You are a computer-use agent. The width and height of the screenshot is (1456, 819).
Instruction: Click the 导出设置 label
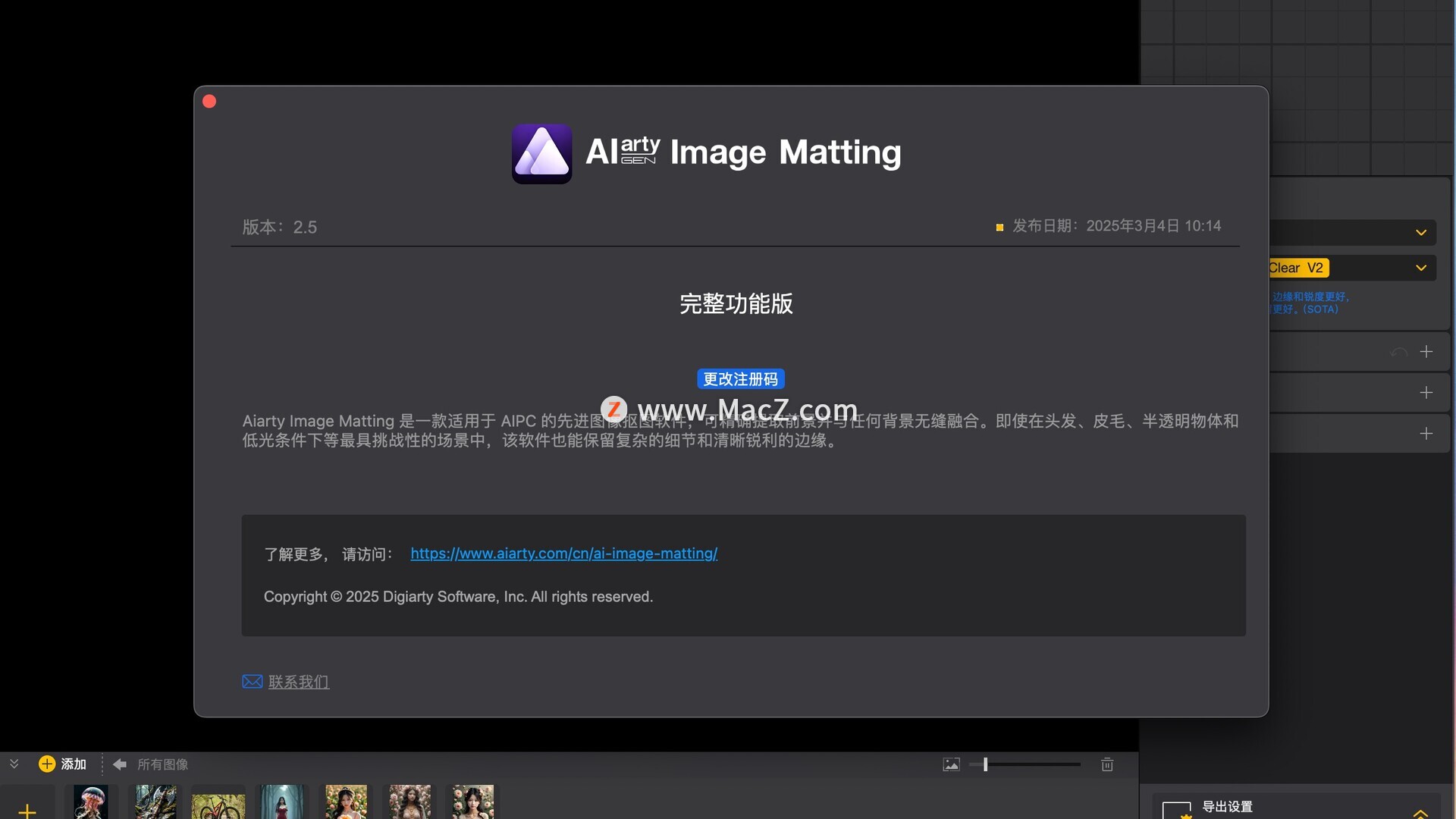pyautogui.click(x=1228, y=807)
